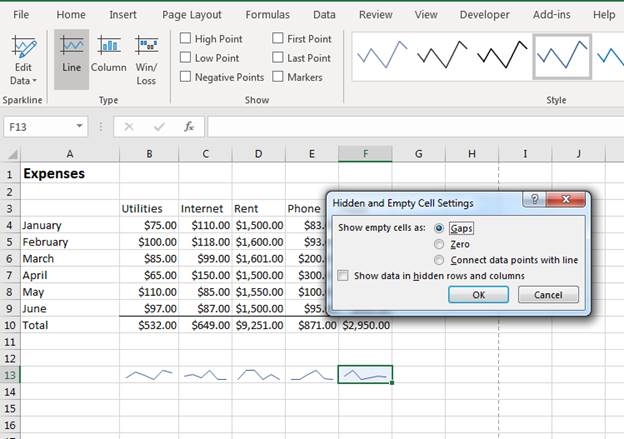Switch to the Review tab

[x=375, y=15]
